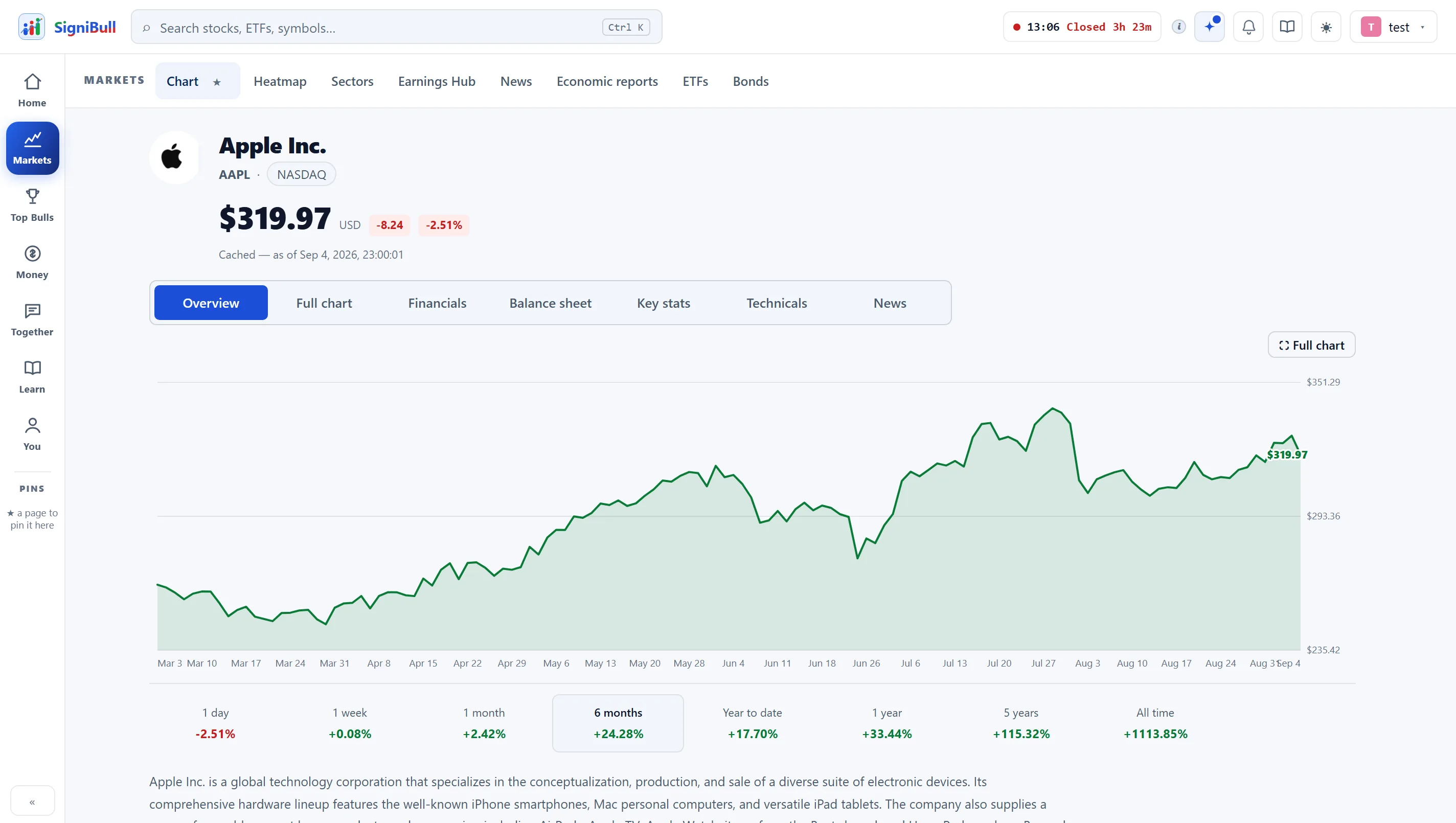Click the search magnifier icon
This screenshot has width=1456, height=823.
tap(146, 28)
